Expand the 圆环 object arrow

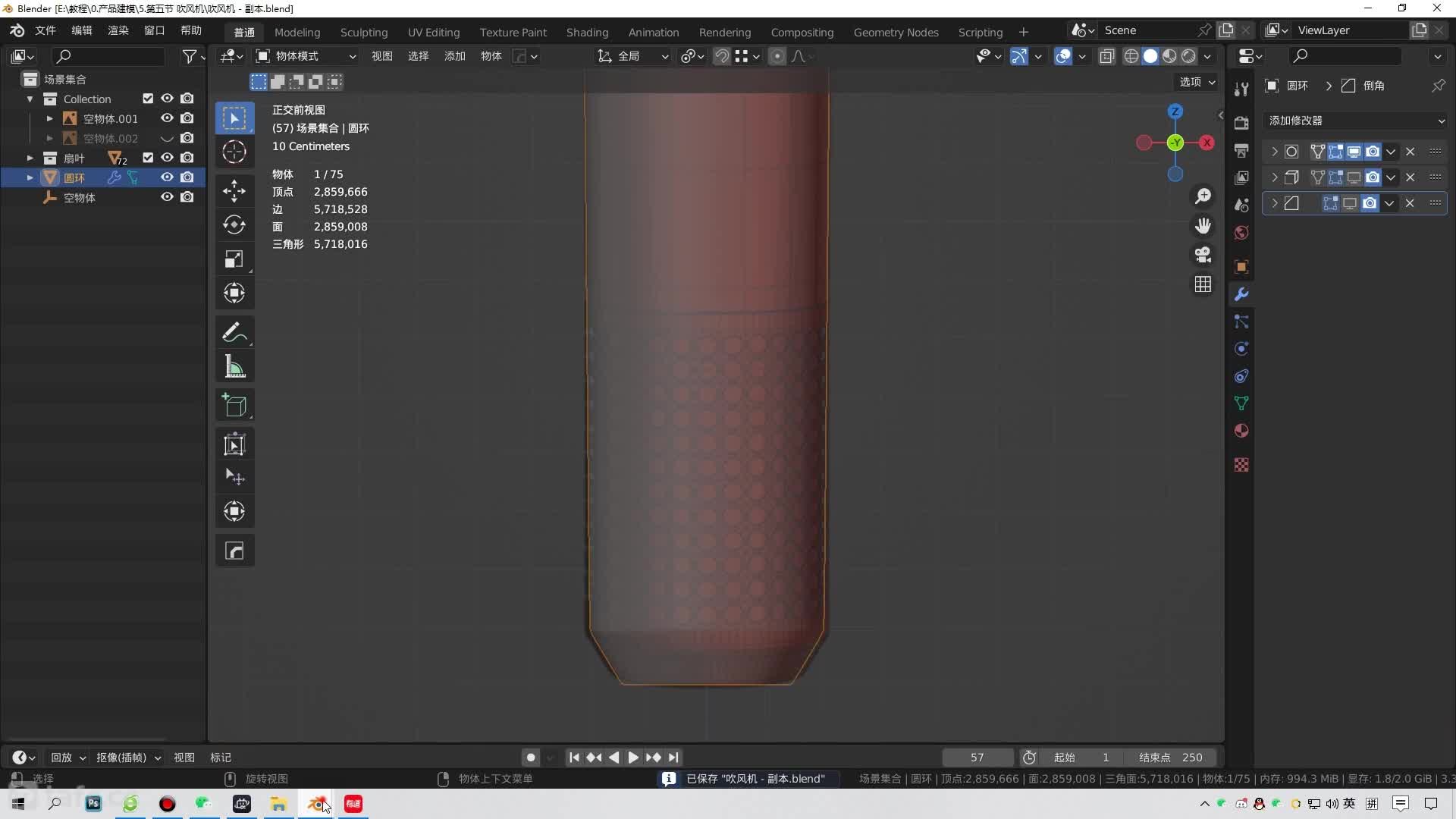pos(30,177)
